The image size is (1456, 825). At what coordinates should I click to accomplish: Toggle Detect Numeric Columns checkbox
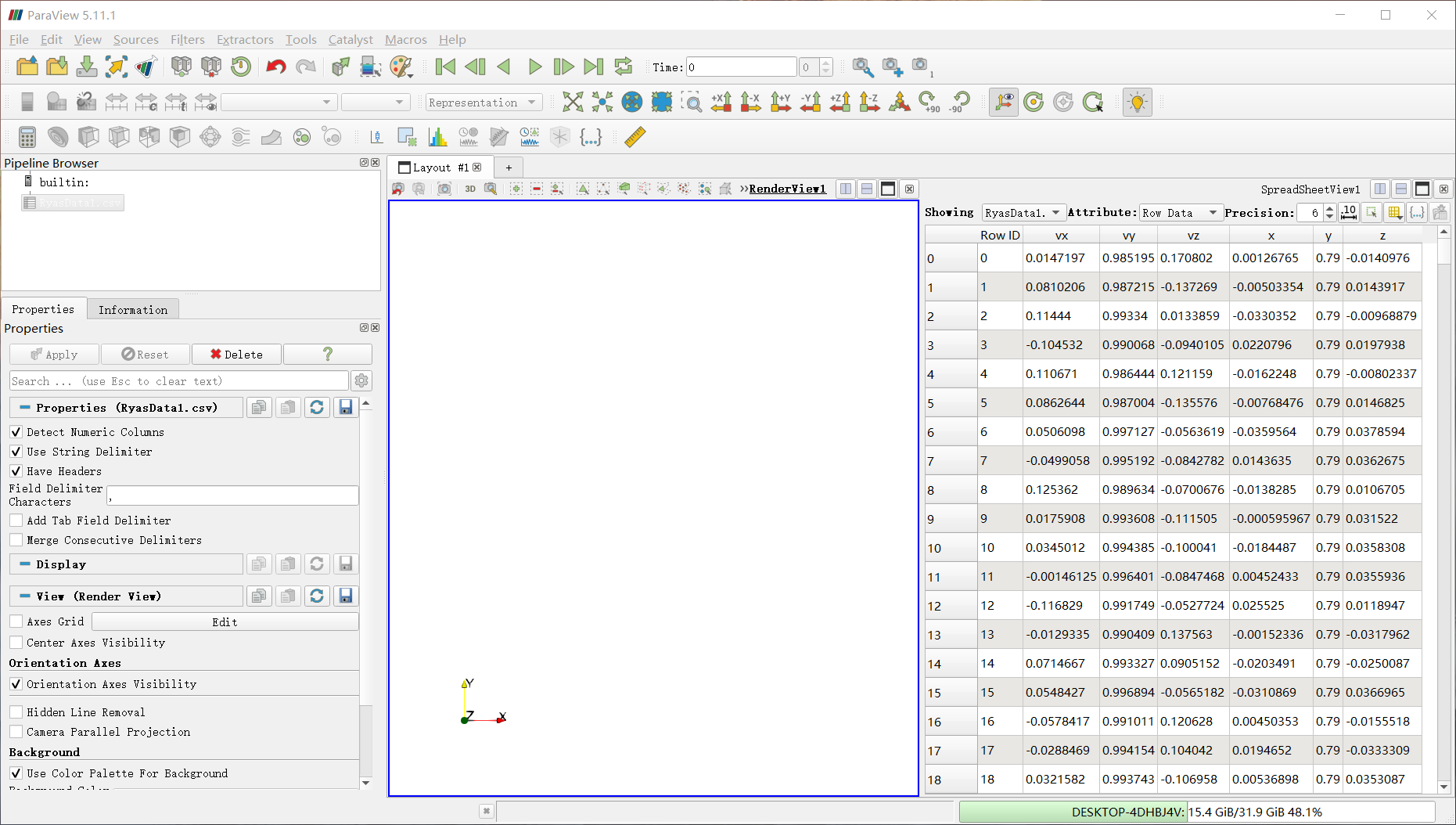click(x=16, y=432)
